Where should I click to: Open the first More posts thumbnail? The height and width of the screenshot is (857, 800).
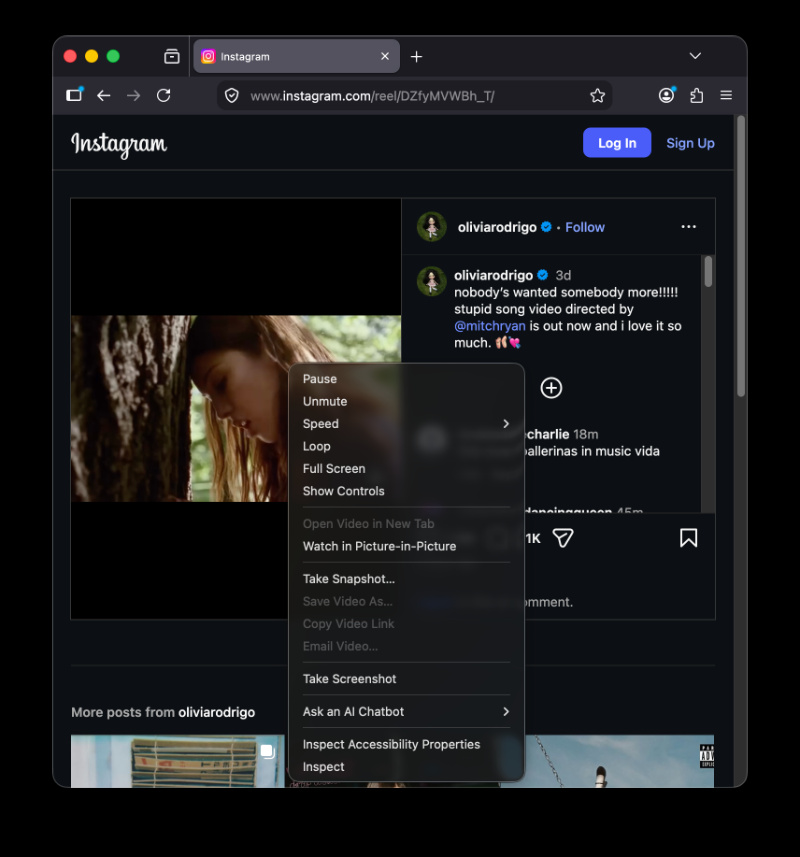pos(178,761)
